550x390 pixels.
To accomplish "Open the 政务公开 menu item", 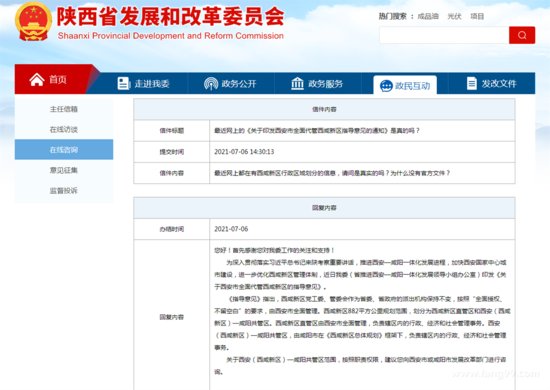I will coord(230,83).
